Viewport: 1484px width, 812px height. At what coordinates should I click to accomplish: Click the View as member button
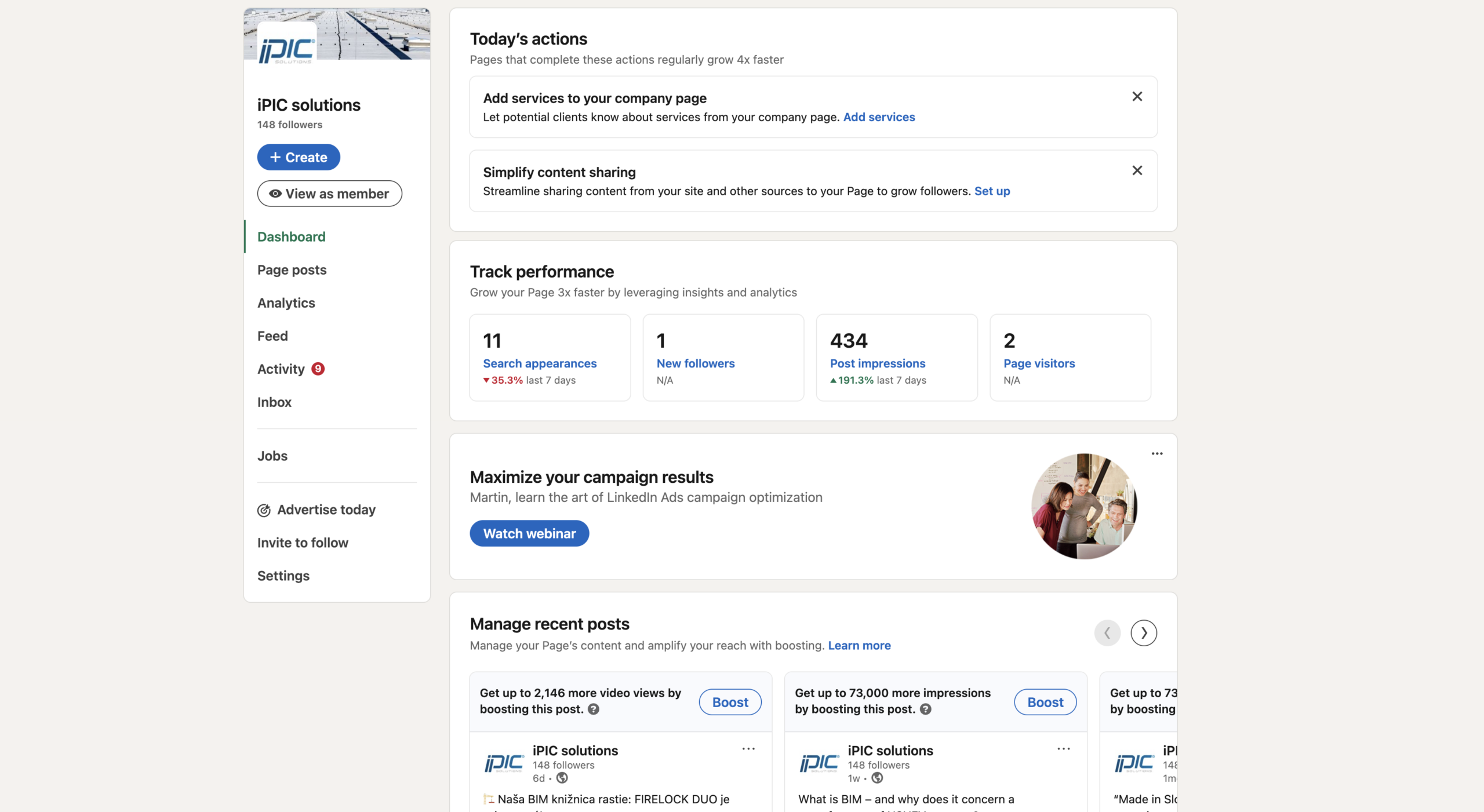329,194
